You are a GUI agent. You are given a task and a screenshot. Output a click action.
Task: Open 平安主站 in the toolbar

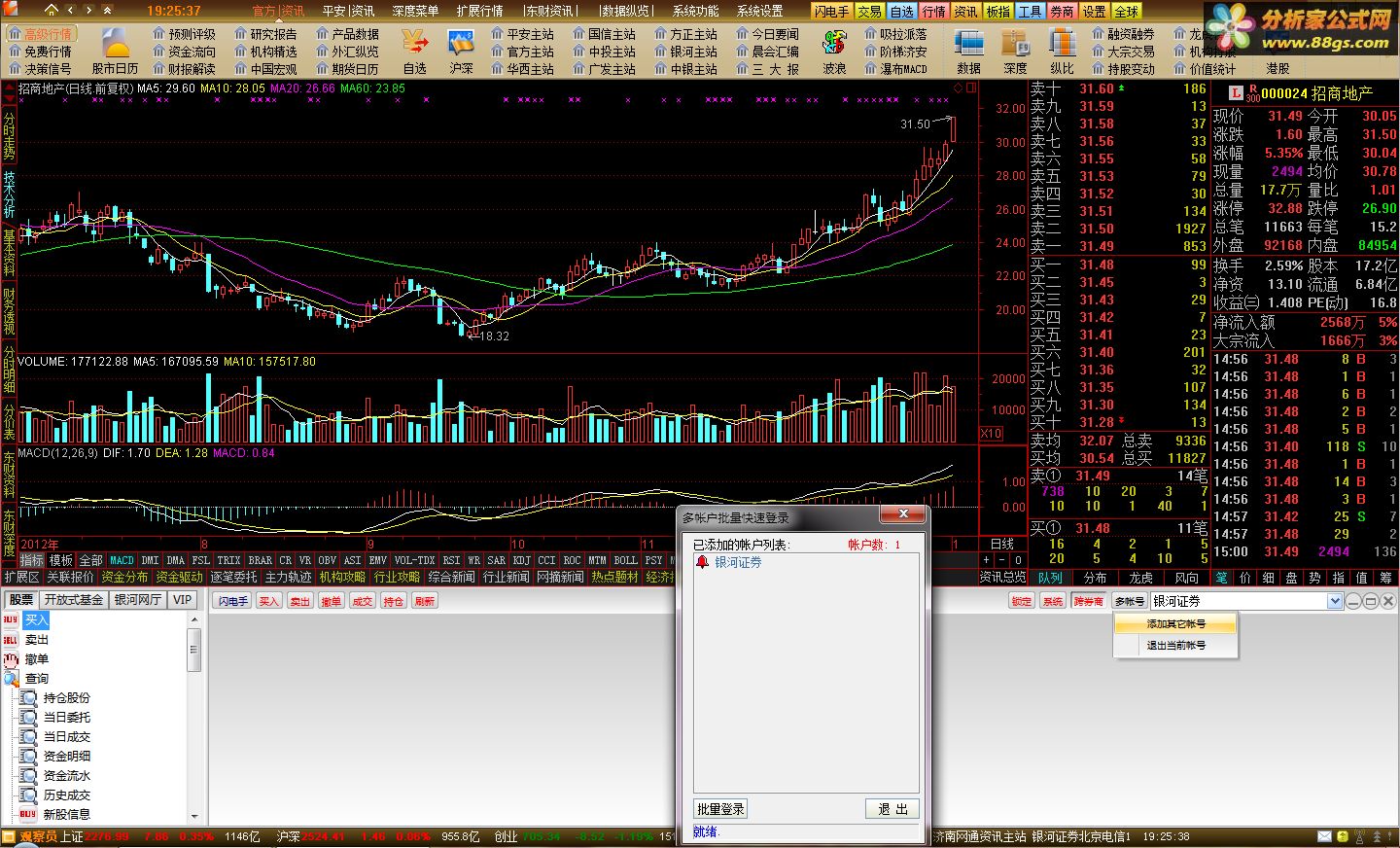click(x=522, y=34)
